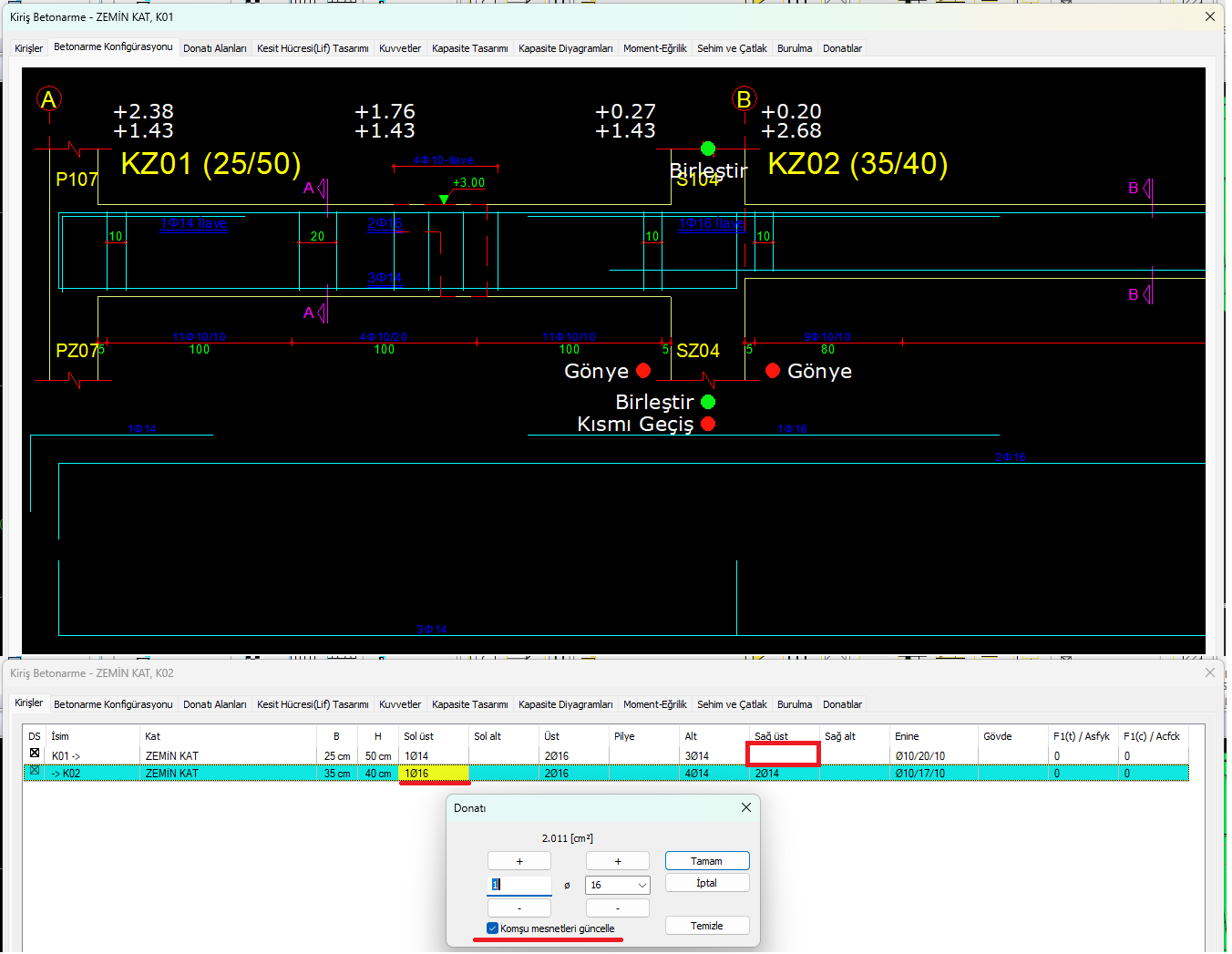This screenshot has width=1232, height=954.
Task: Toggle the DS checkbox for row K02
Action: (35, 770)
